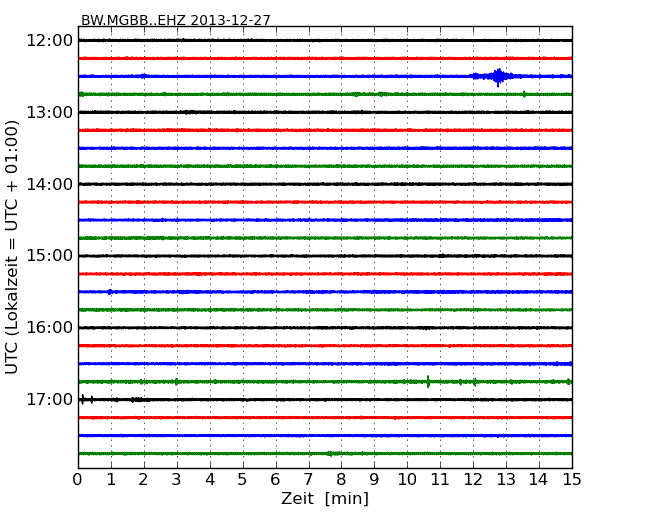Click the x-axis tick label 6
Screen dimensions: 650x520
click(276, 480)
